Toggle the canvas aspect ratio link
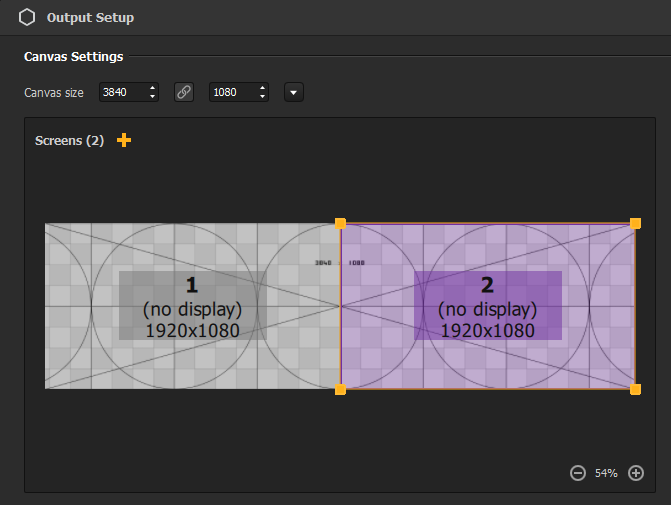This screenshot has width=671, height=505. 184,92
